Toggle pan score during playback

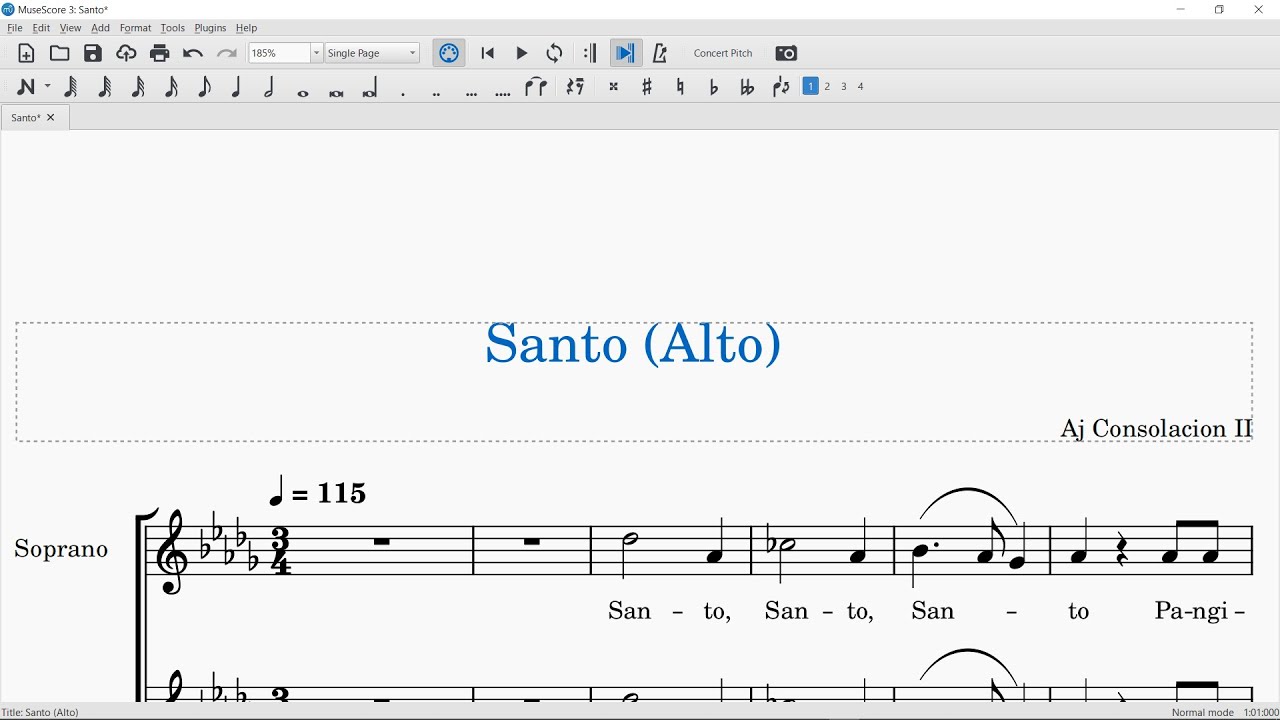click(x=626, y=53)
